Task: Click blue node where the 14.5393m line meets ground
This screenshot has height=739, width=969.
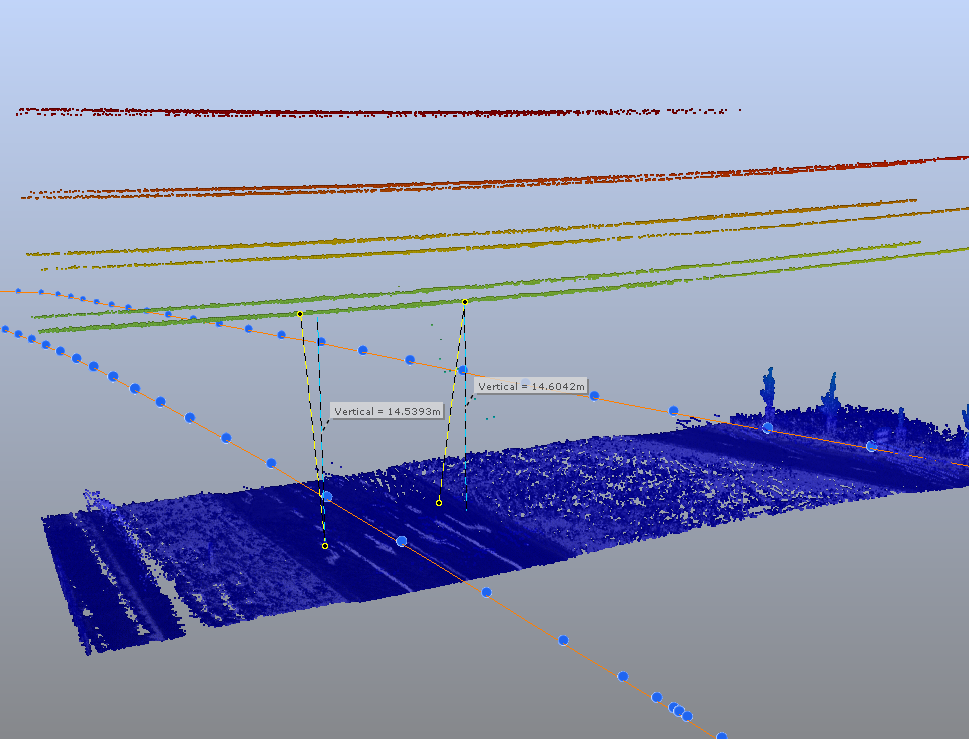Action: 326,496
